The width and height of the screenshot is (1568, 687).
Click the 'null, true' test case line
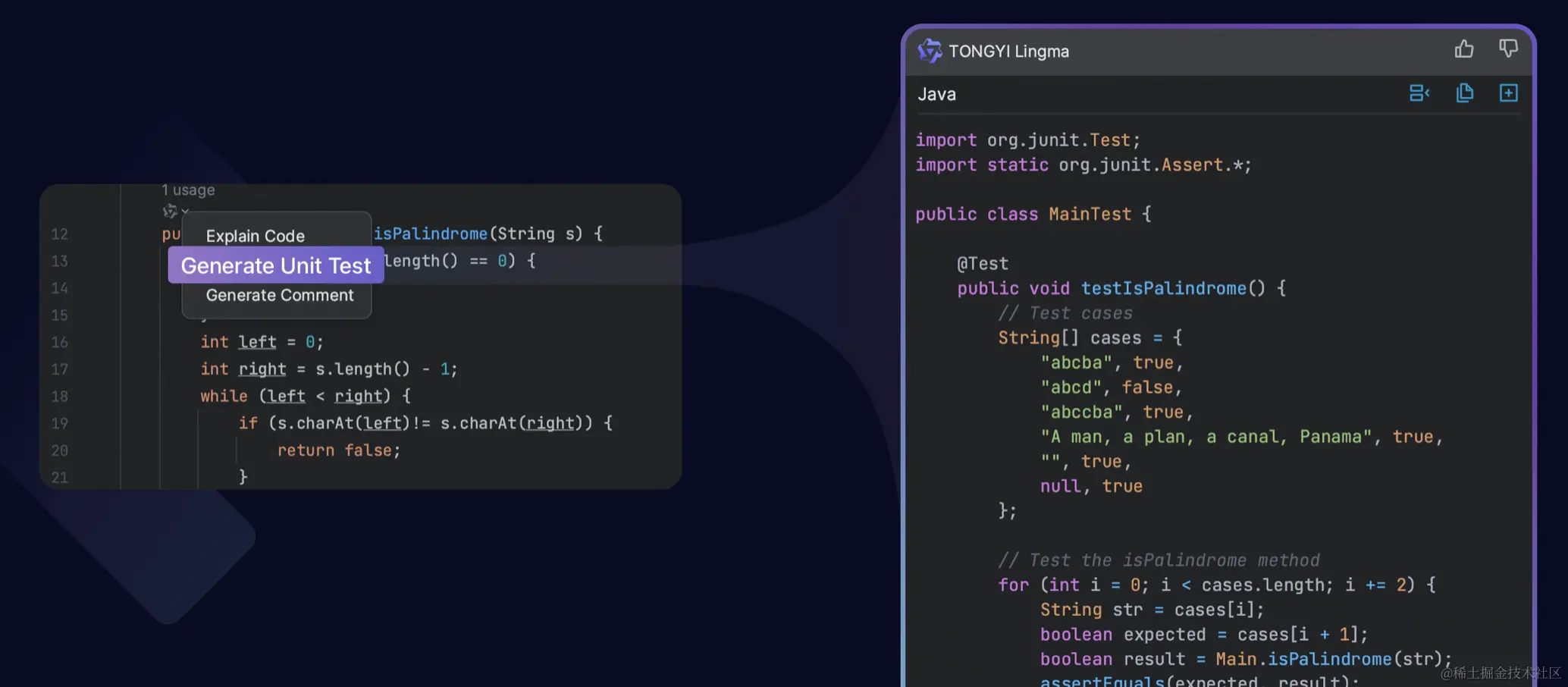[1091, 486]
